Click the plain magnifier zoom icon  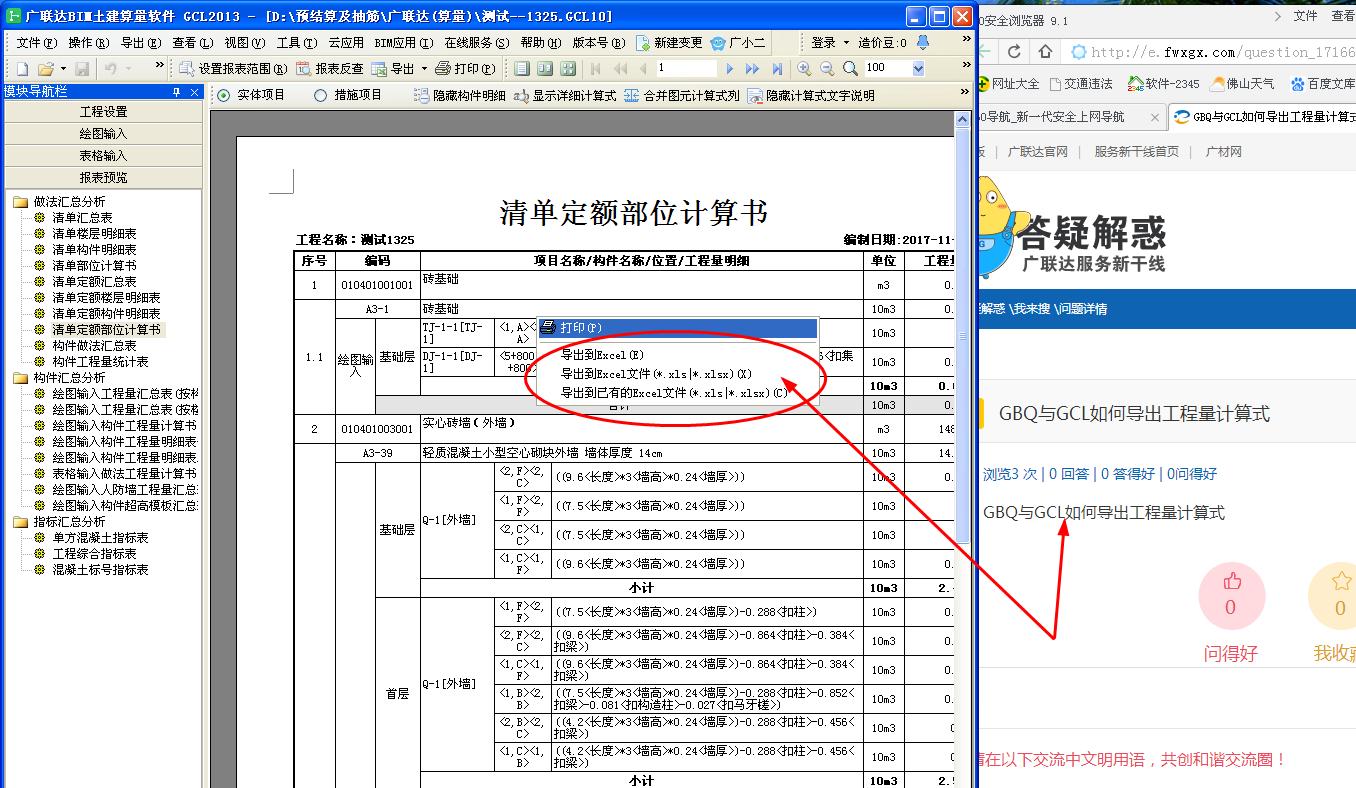pyautogui.click(x=850, y=68)
